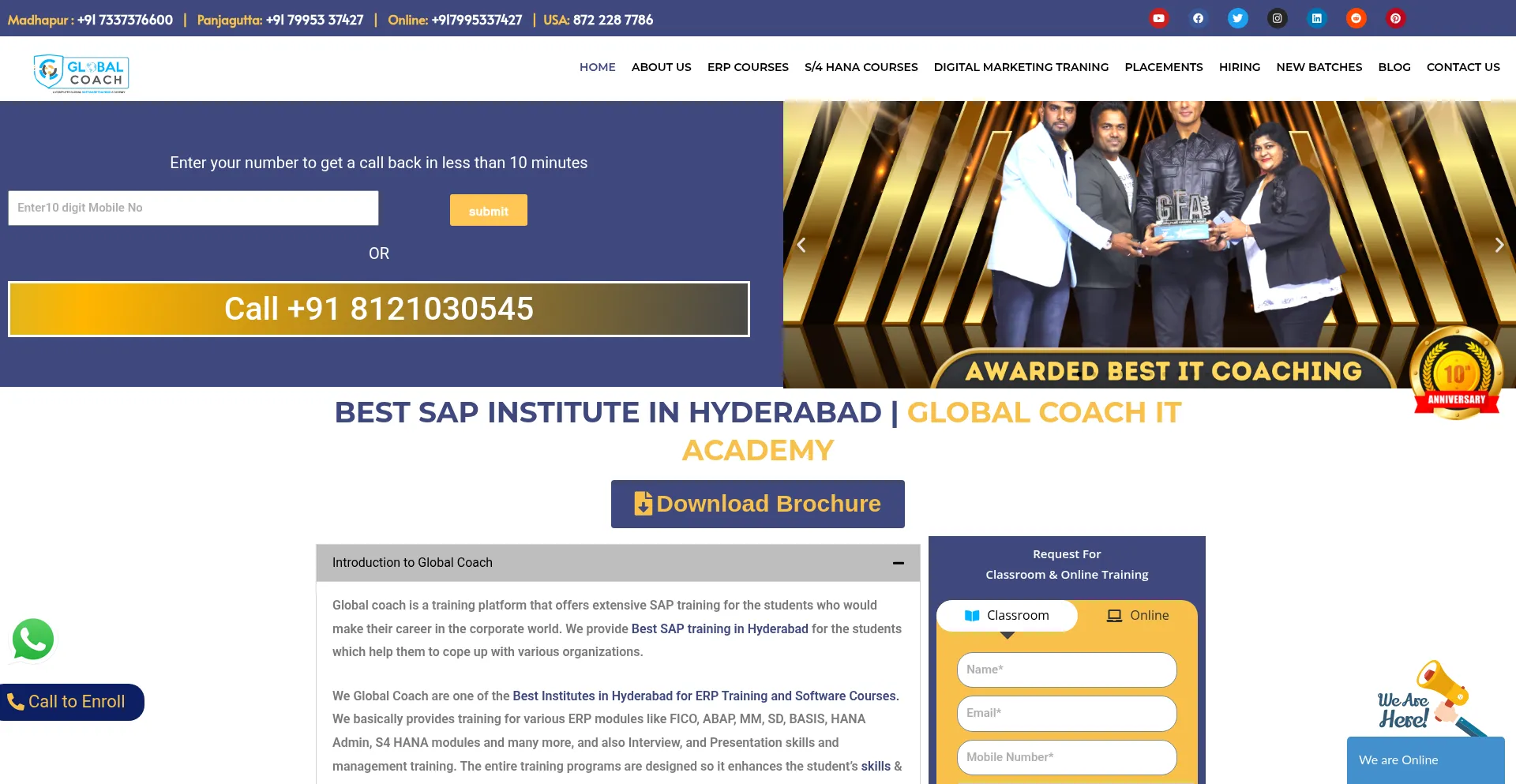Image resolution: width=1516 pixels, height=784 pixels.
Task: Open ERP COURSES menu
Action: point(748,67)
